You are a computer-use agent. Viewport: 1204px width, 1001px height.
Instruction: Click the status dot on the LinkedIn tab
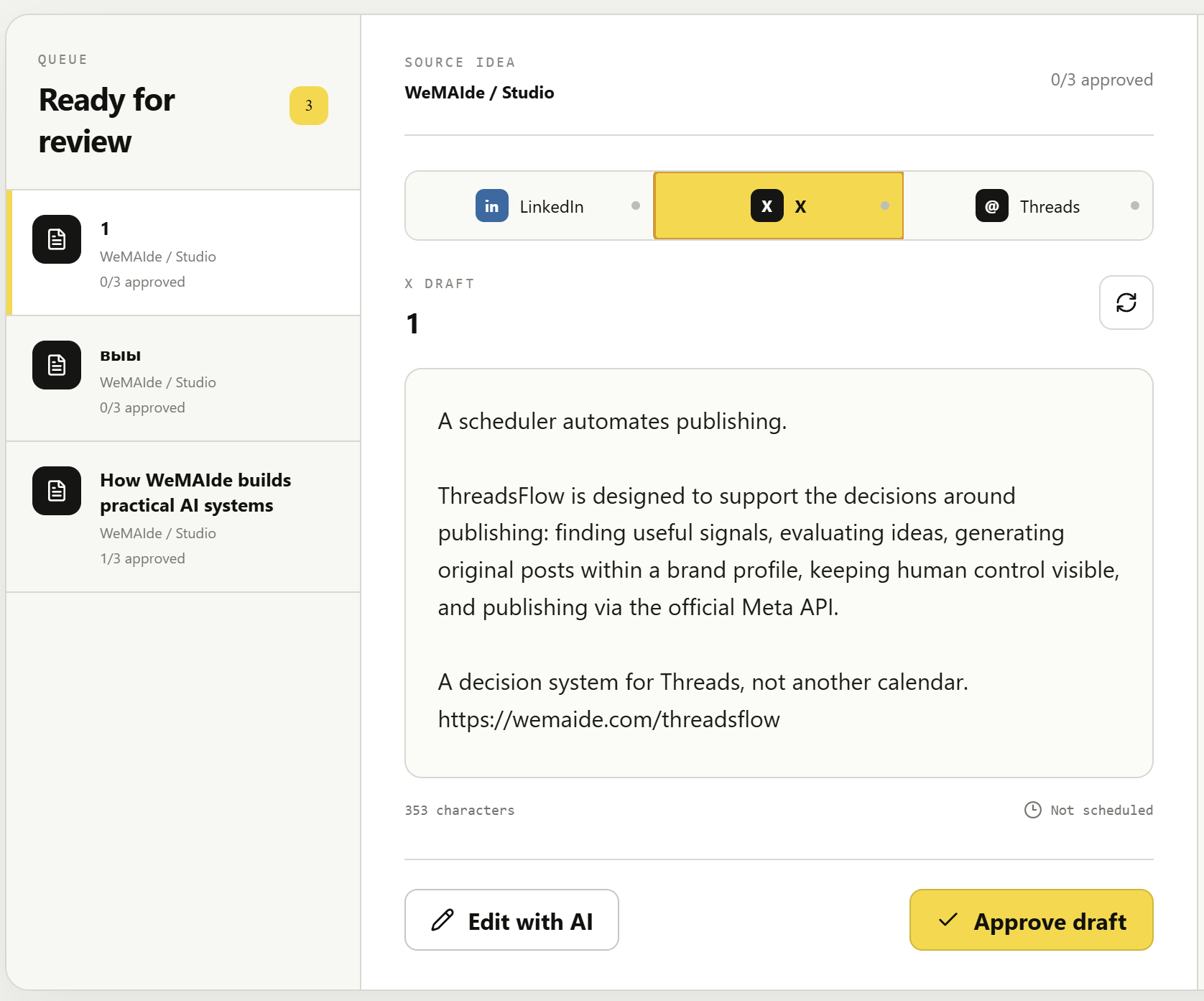(636, 206)
